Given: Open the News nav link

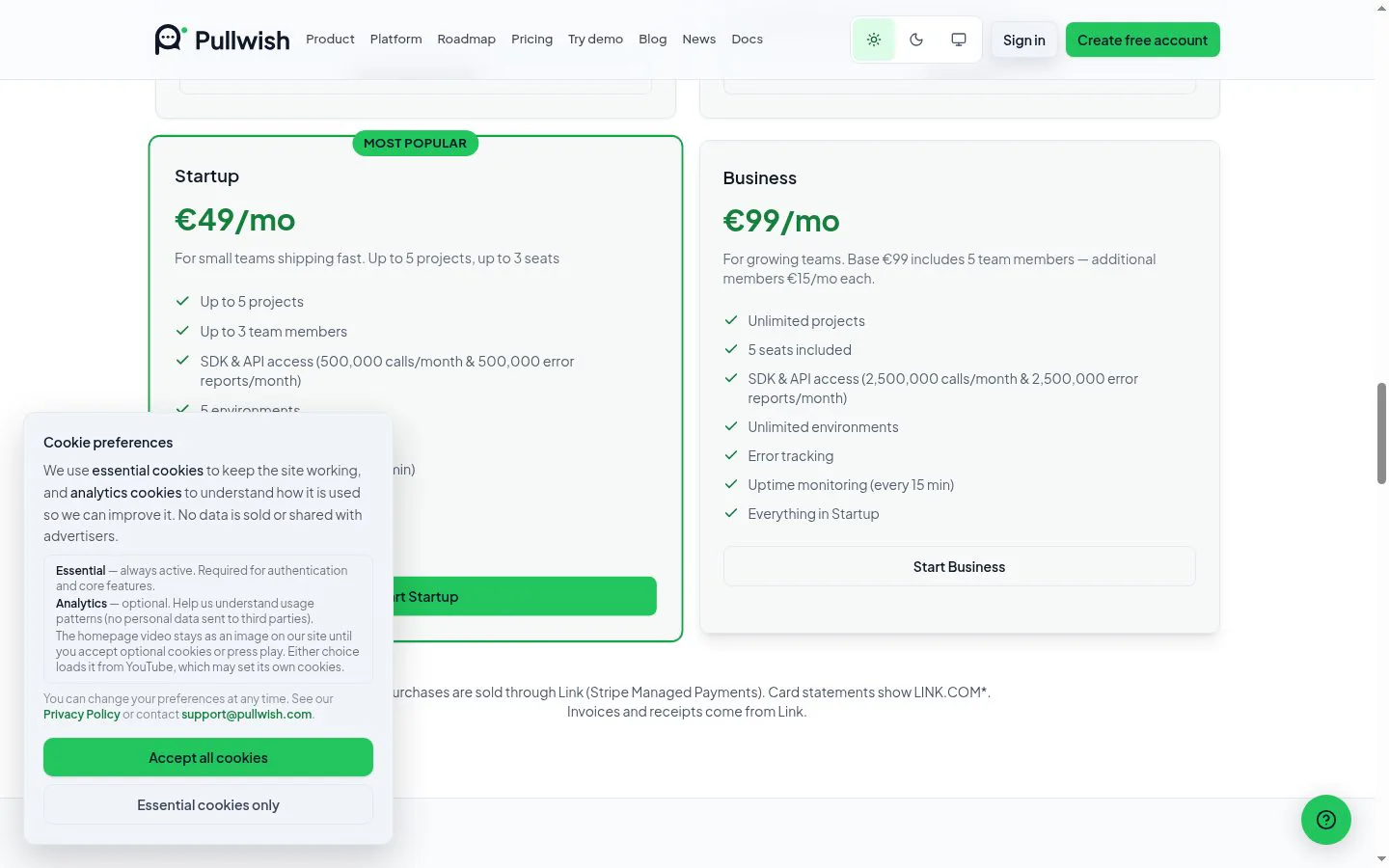Looking at the screenshot, I should click(699, 40).
